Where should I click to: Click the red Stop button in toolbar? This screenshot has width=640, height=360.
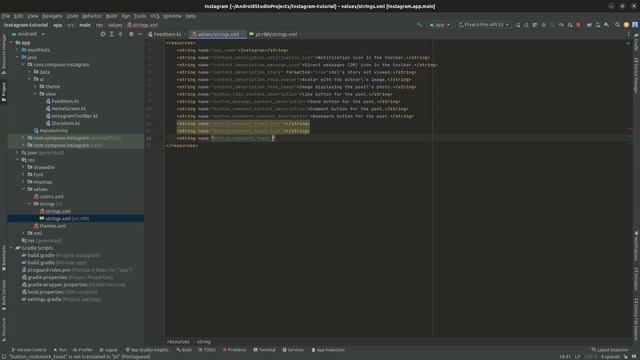tap(578, 25)
